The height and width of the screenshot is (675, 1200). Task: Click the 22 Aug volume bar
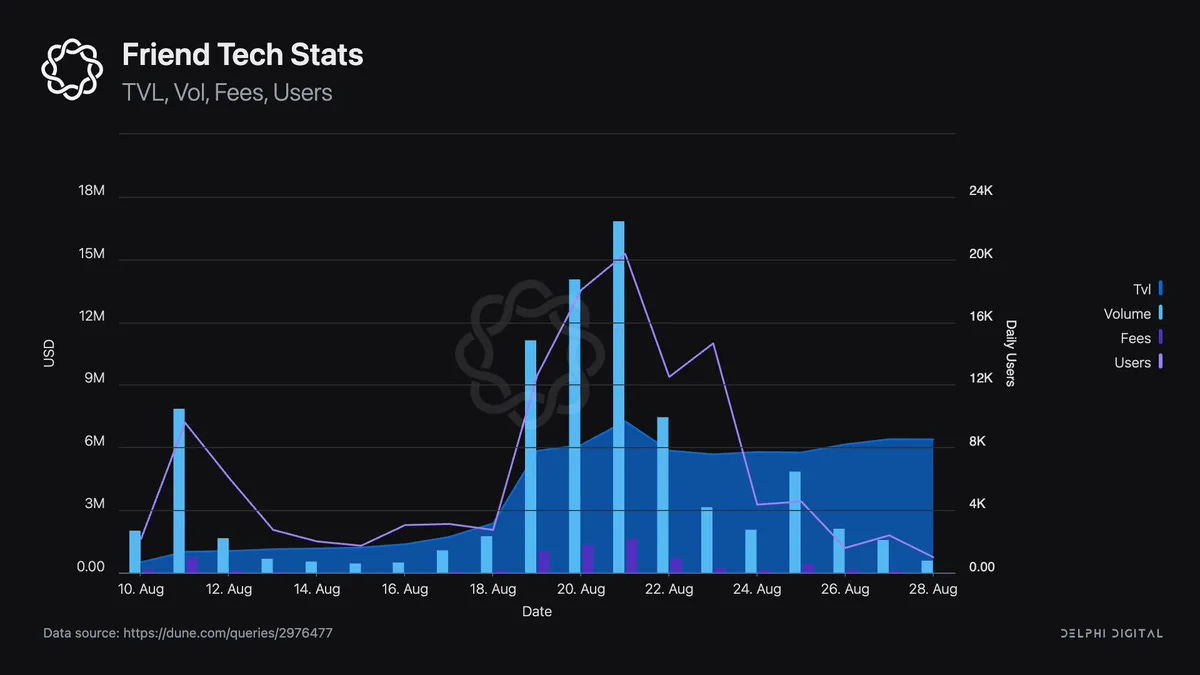[x=662, y=495]
